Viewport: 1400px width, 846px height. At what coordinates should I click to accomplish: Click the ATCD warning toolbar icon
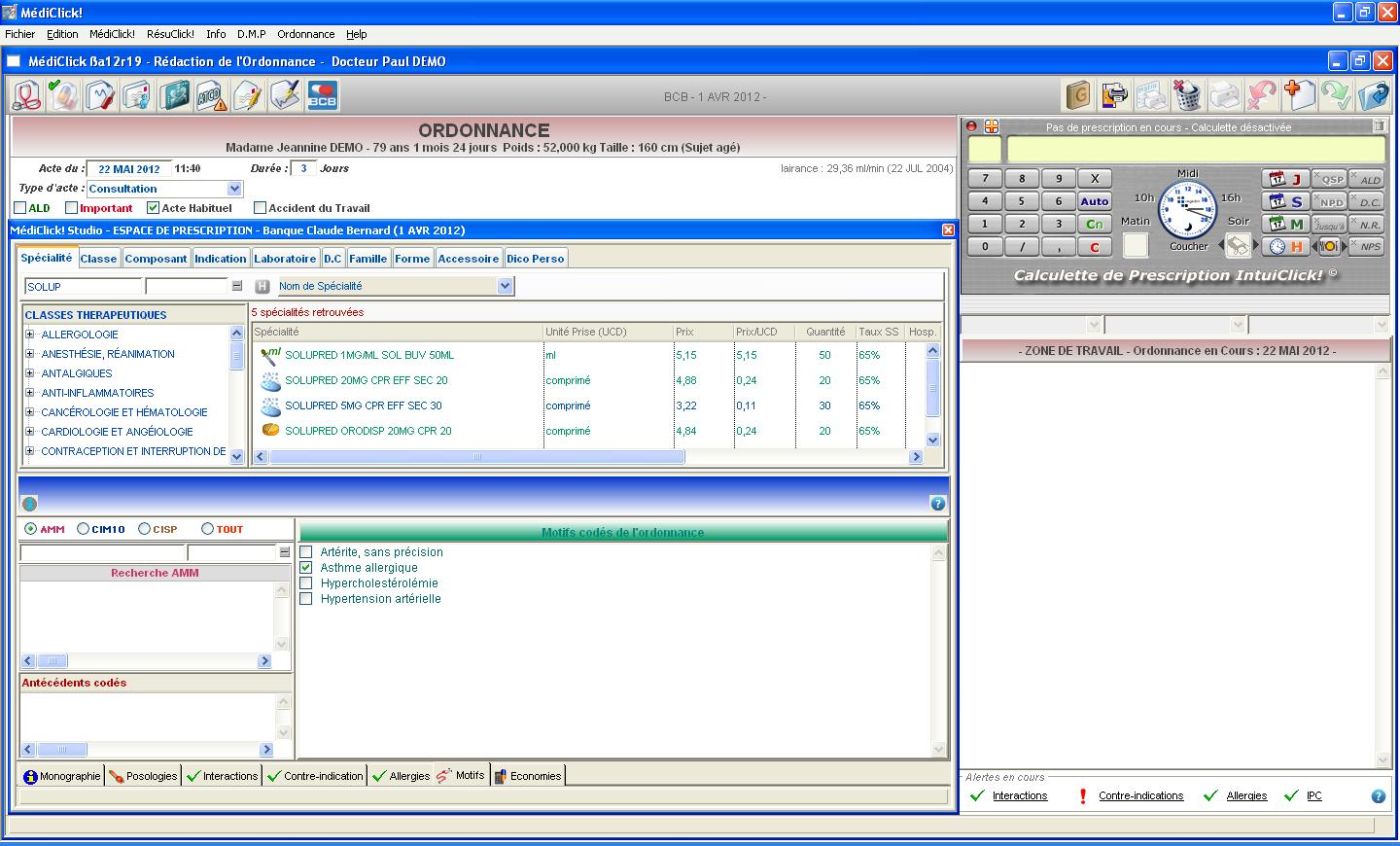pyautogui.click(x=211, y=95)
